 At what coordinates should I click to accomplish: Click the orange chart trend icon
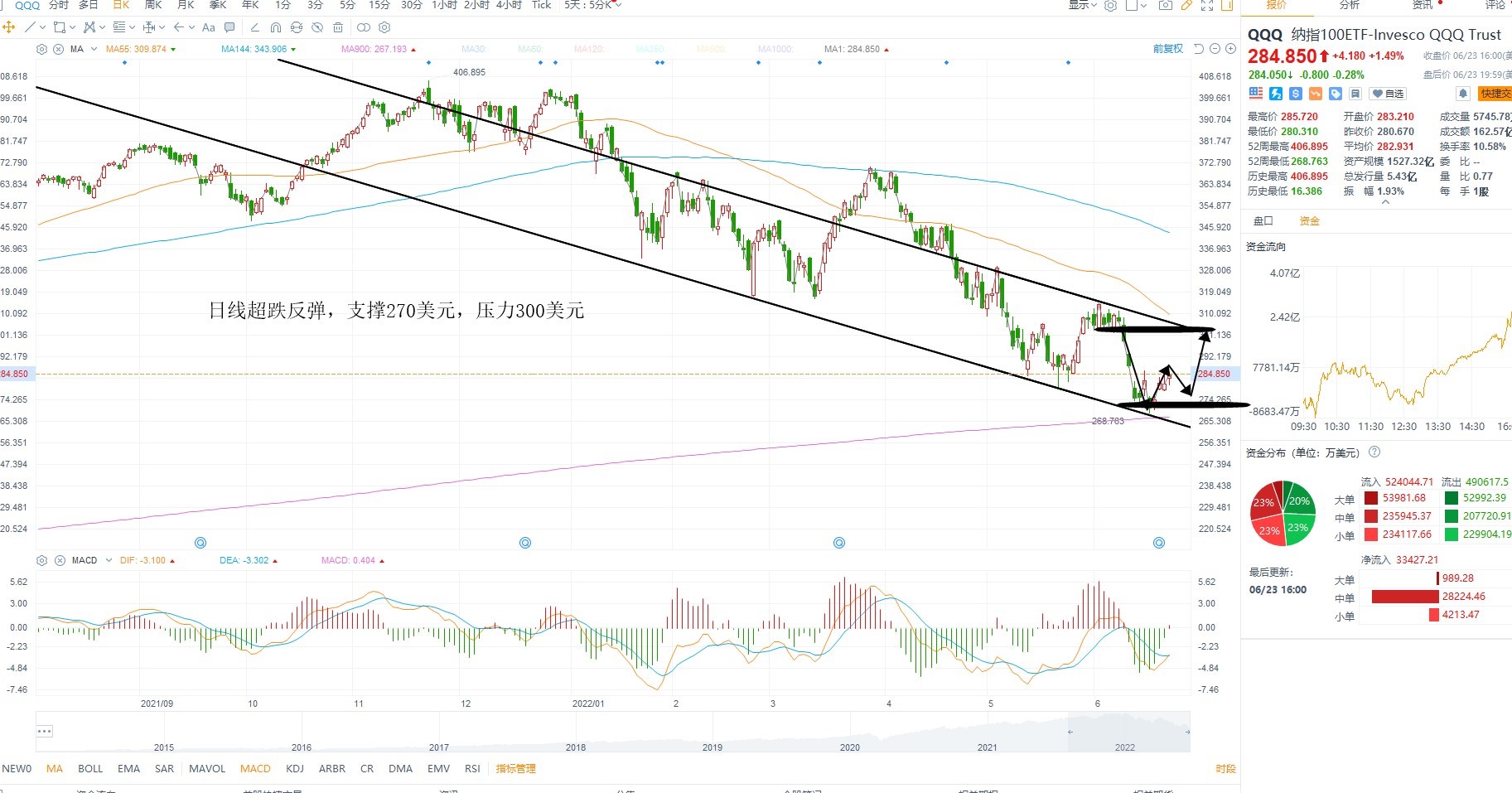click(x=1316, y=94)
